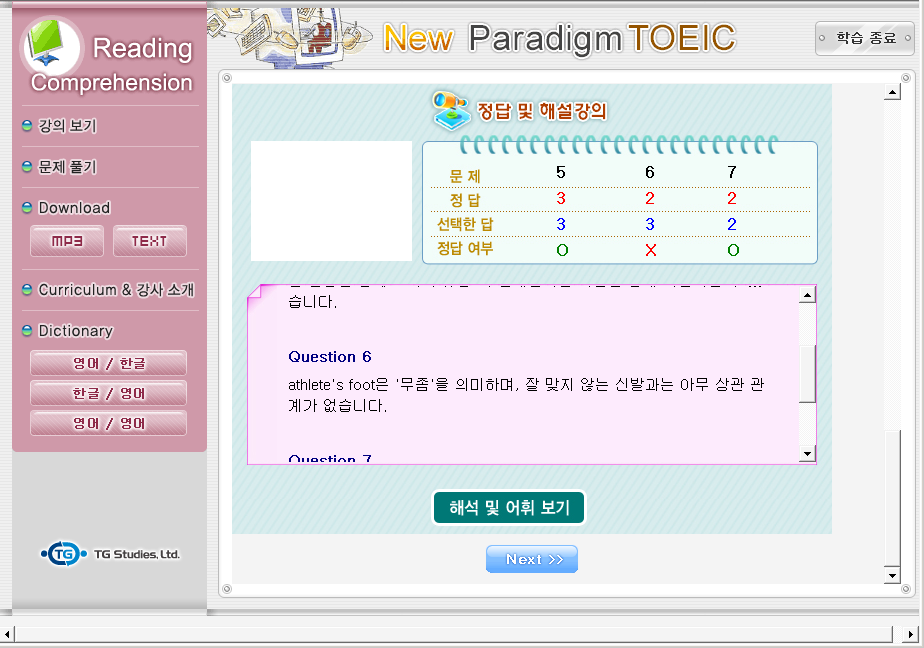
Task: Open the 영어 / 한글 dictionary
Action: coord(108,363)
